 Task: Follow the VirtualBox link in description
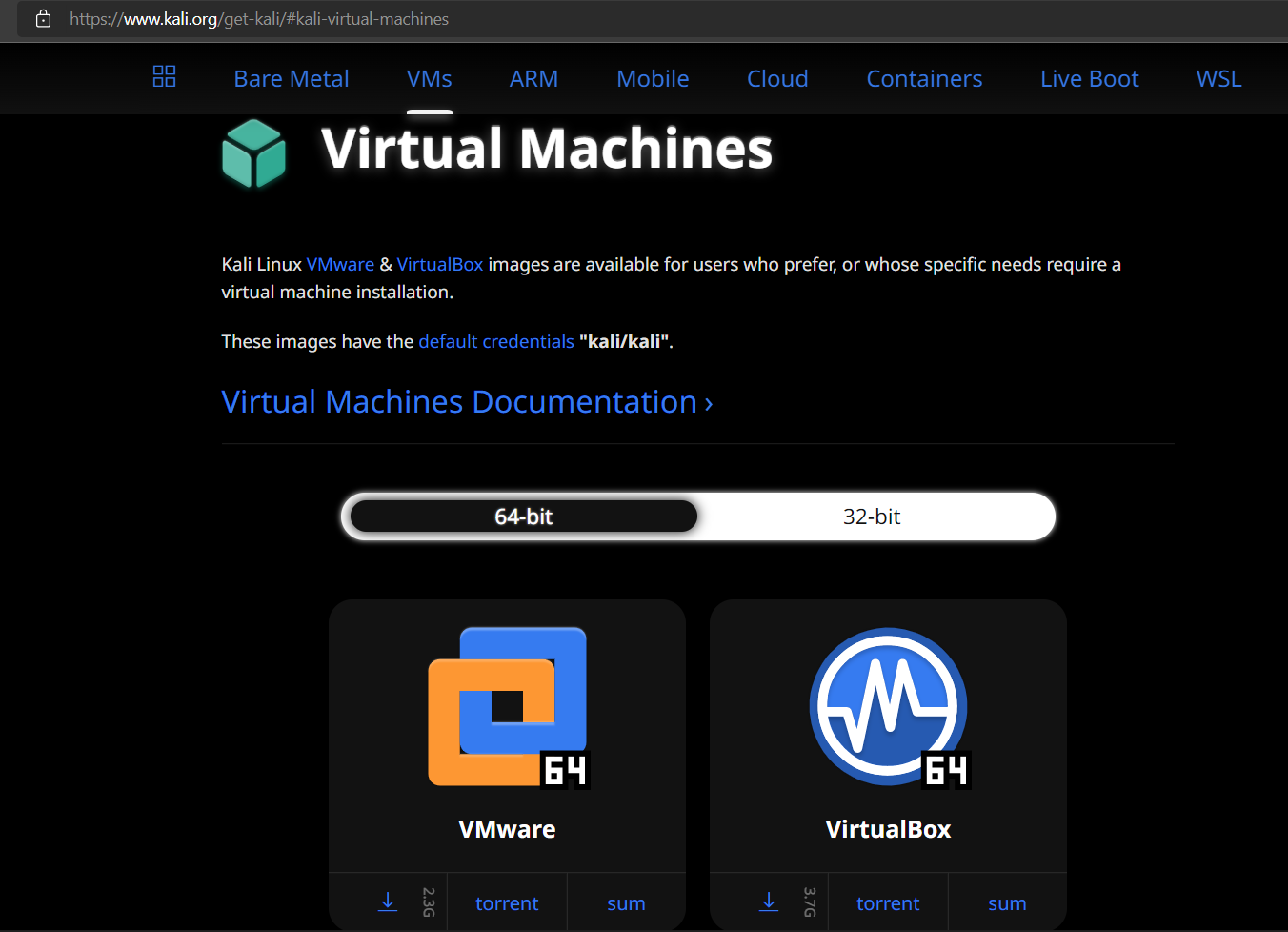pos(440,265)
